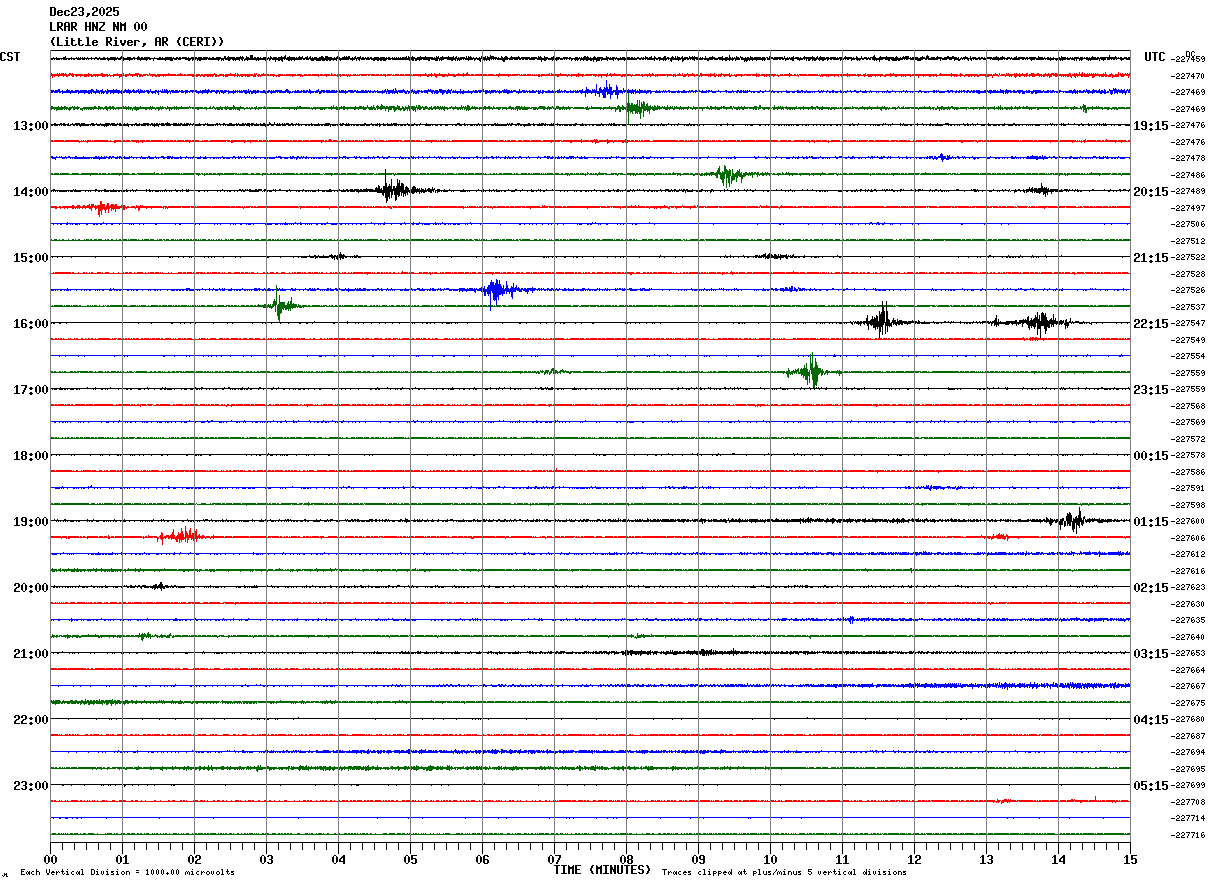
Task: Select the 22:00 CST hour label
Action: tap(30, 720)
